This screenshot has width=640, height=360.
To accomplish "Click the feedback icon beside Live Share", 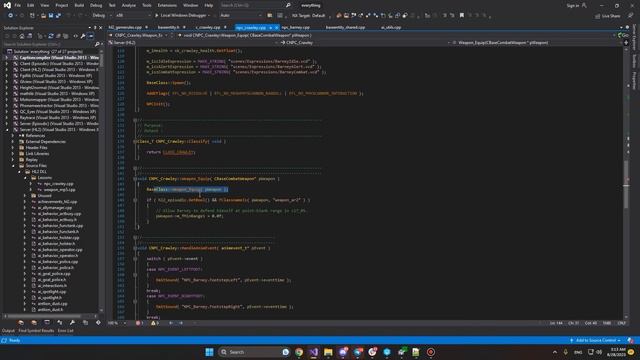I will 630,16.
